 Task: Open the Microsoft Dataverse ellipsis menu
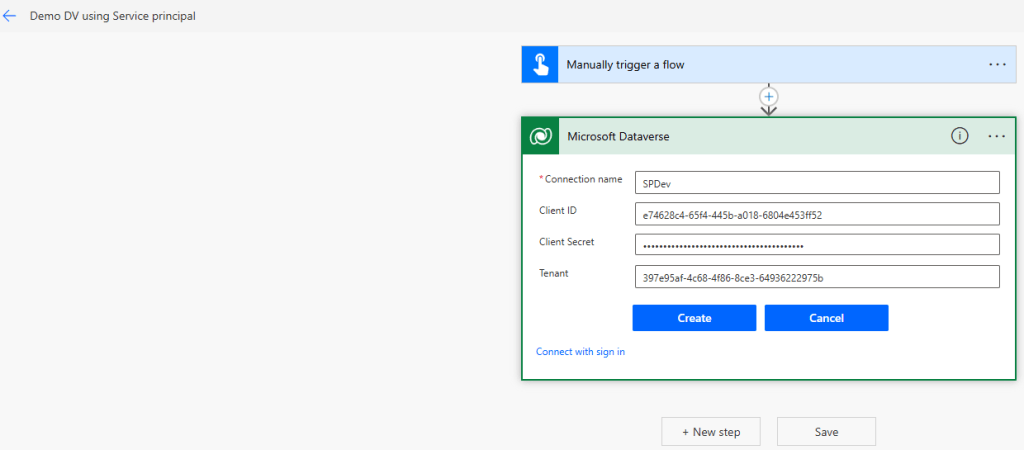click(x=996, y=136)
